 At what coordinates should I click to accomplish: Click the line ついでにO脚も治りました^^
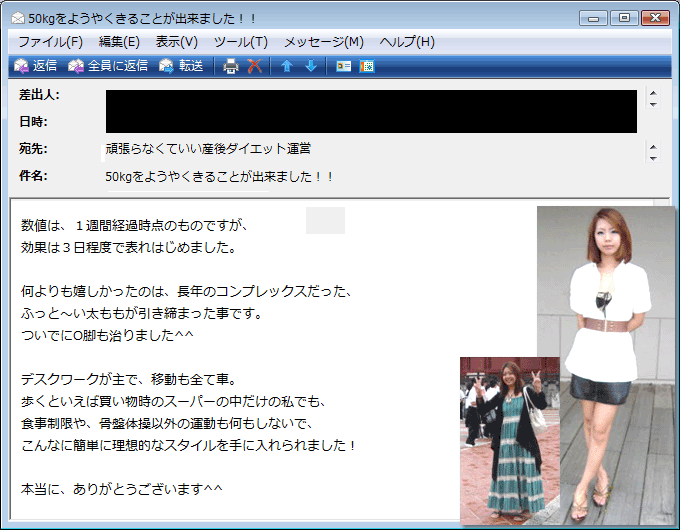click(x=107, y=335)
